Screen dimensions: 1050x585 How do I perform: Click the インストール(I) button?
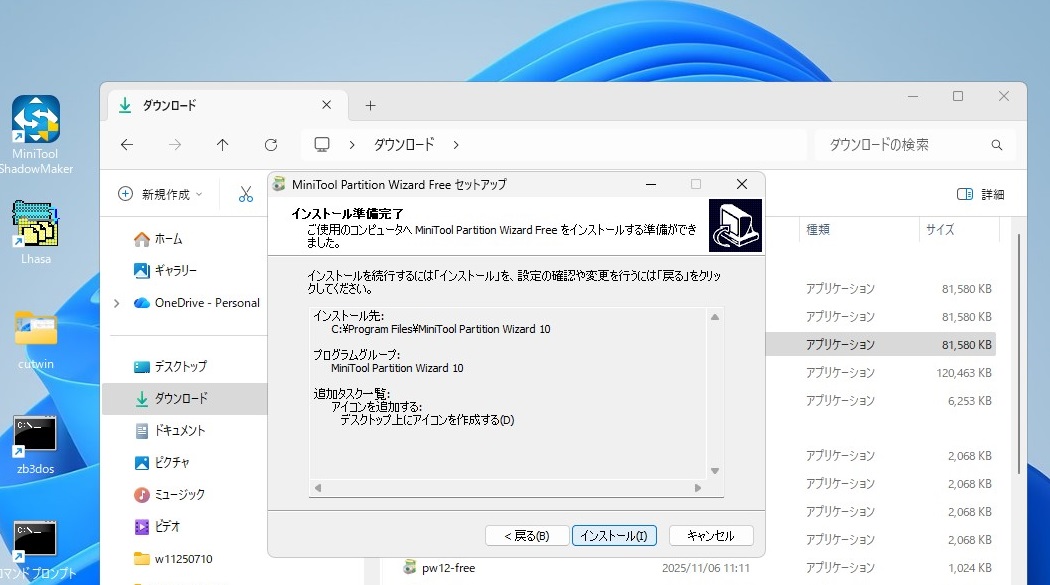[614, 536]
